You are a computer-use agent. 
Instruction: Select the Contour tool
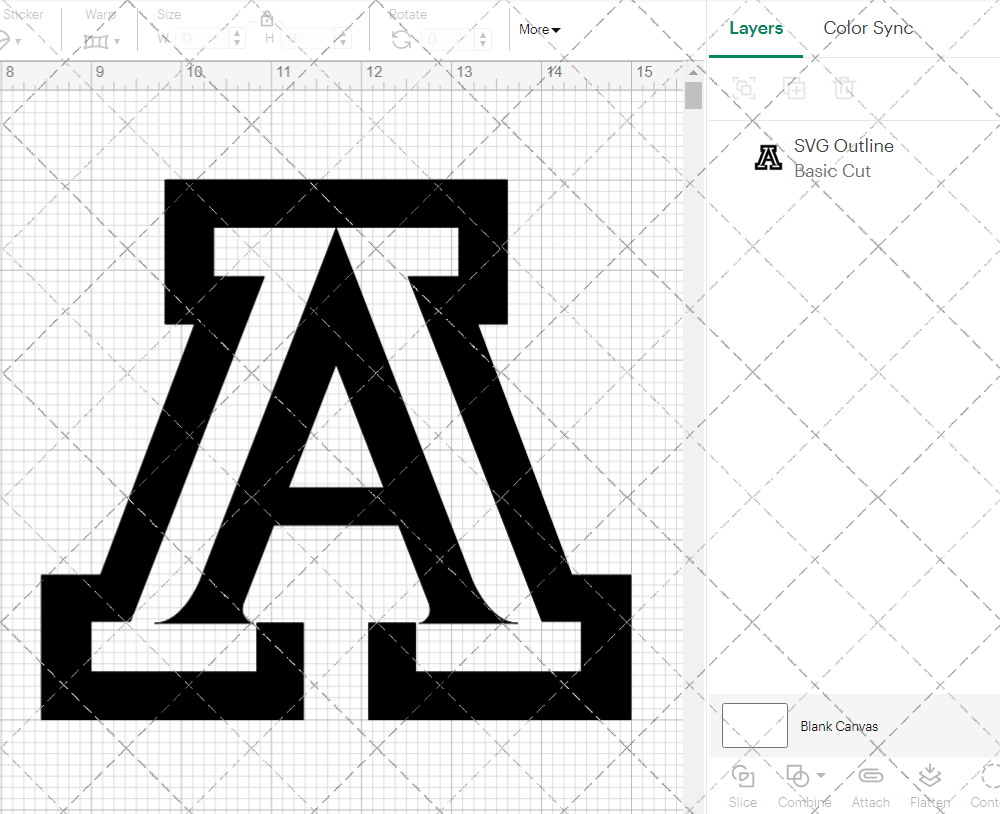[988, 785]
